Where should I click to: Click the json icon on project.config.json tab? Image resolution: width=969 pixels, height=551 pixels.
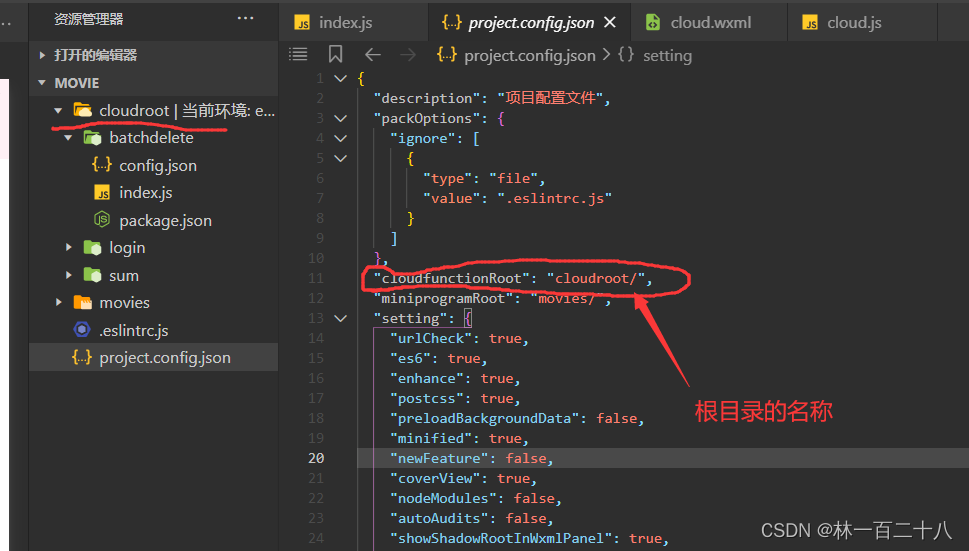point(452,22)
